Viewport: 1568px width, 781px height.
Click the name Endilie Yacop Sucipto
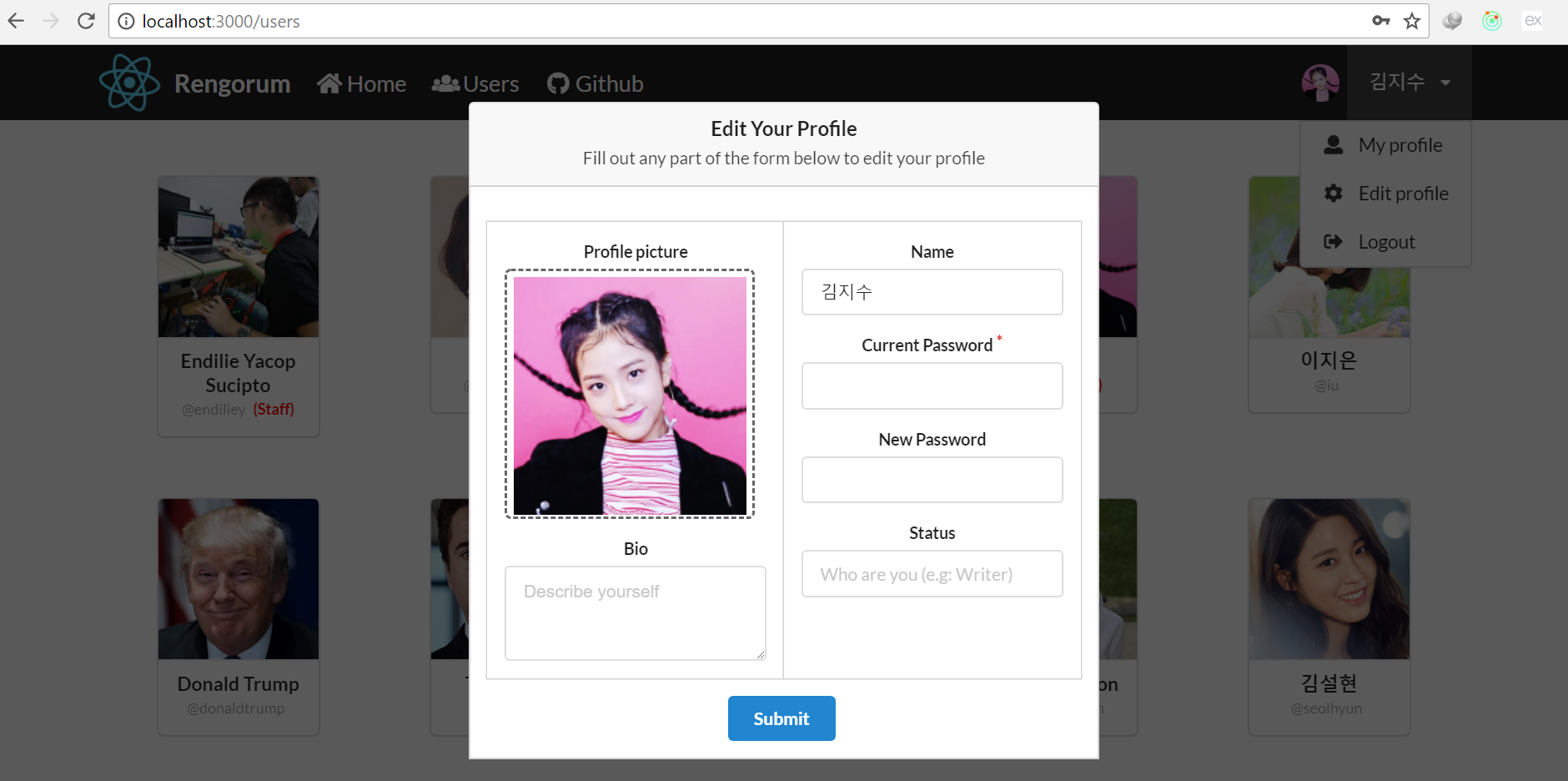(239, 373)
